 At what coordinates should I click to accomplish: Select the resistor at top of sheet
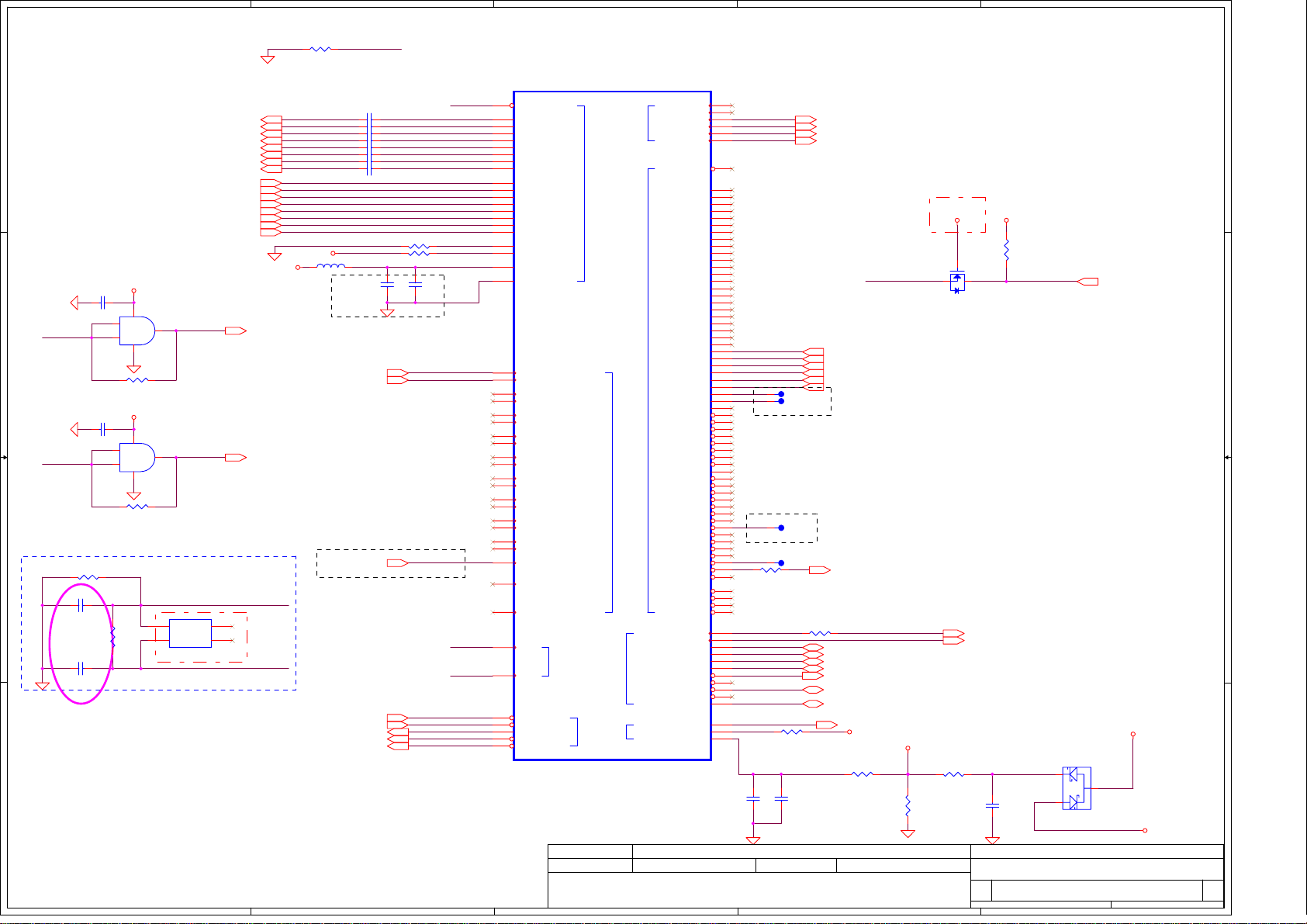pyautogui.click(x=320, y=49)
